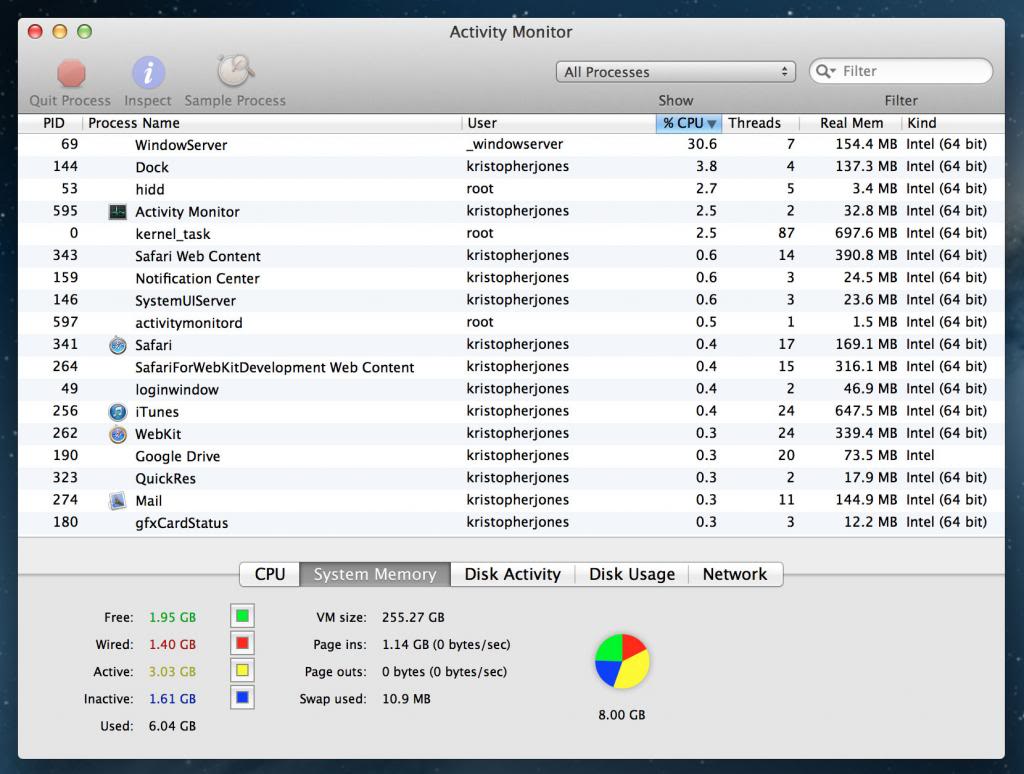The width and height of the screenshot is (1024, 774).
Task: Open the Network tab
Action: (735, 574)
